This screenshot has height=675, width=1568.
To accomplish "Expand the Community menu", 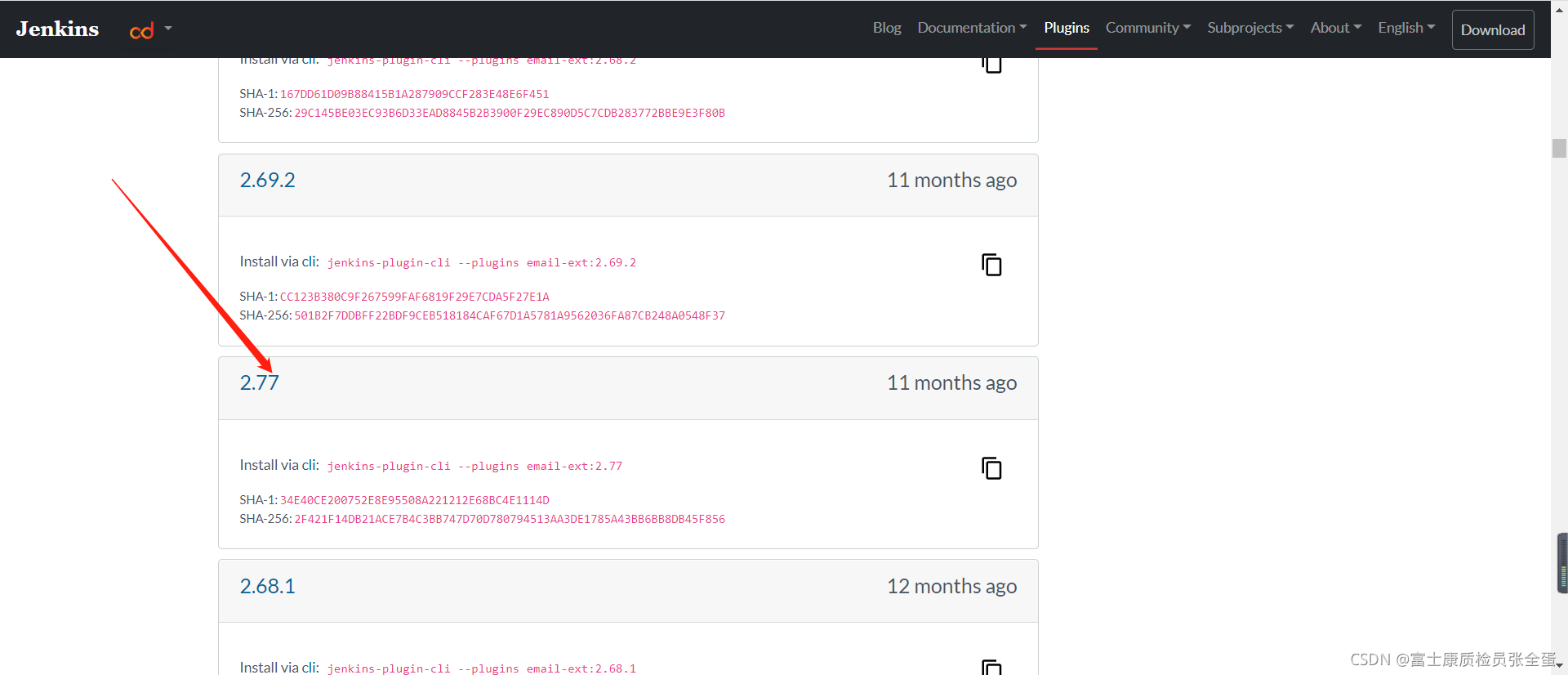I will (1148, 28).
